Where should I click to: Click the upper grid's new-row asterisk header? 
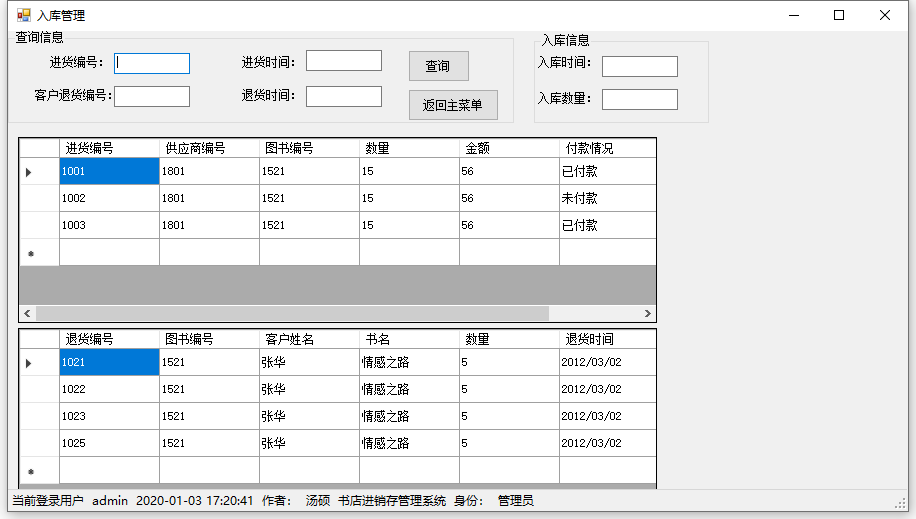click(x=39, y=252)
